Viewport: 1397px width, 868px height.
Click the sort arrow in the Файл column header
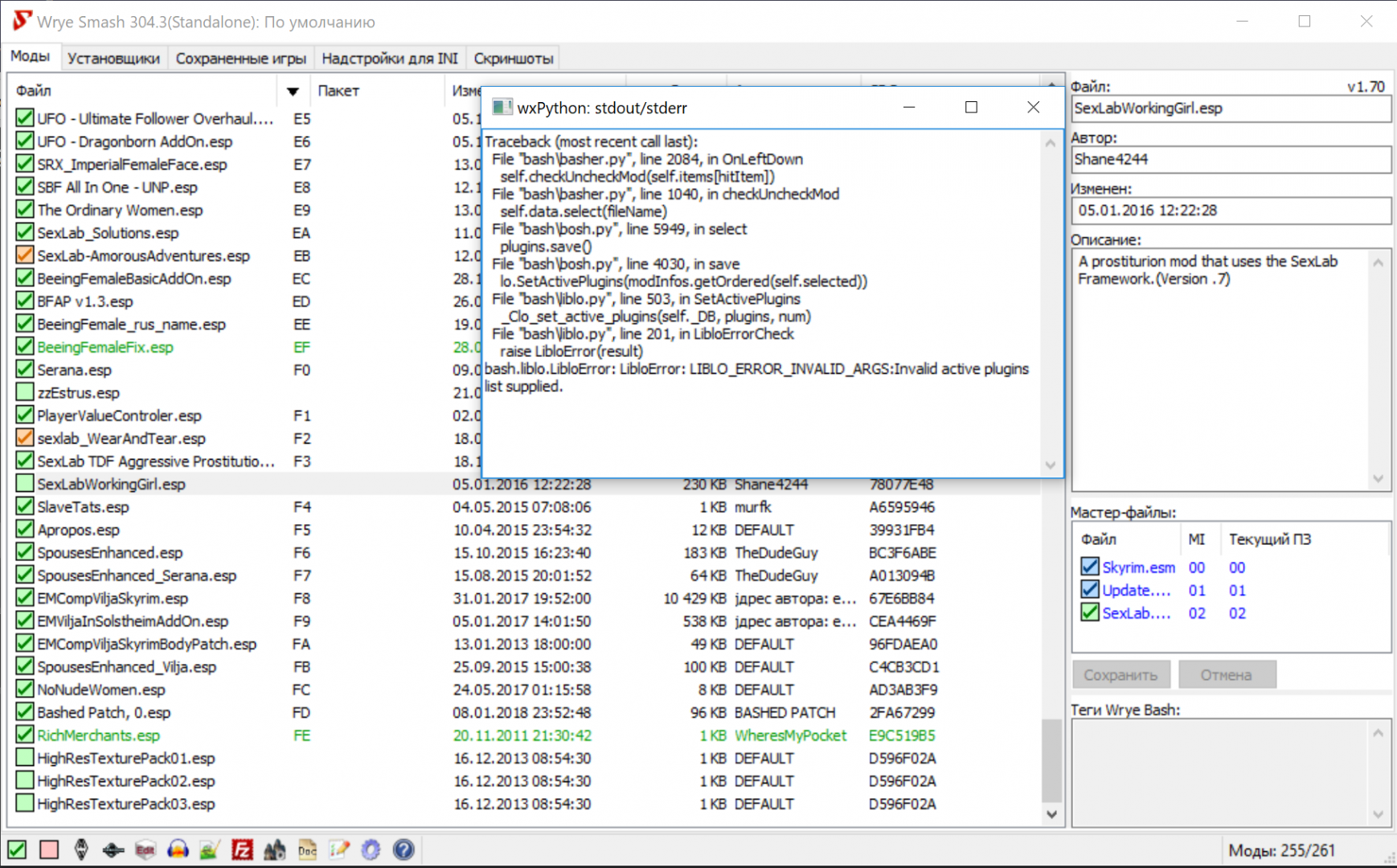[x=293, y=91]
